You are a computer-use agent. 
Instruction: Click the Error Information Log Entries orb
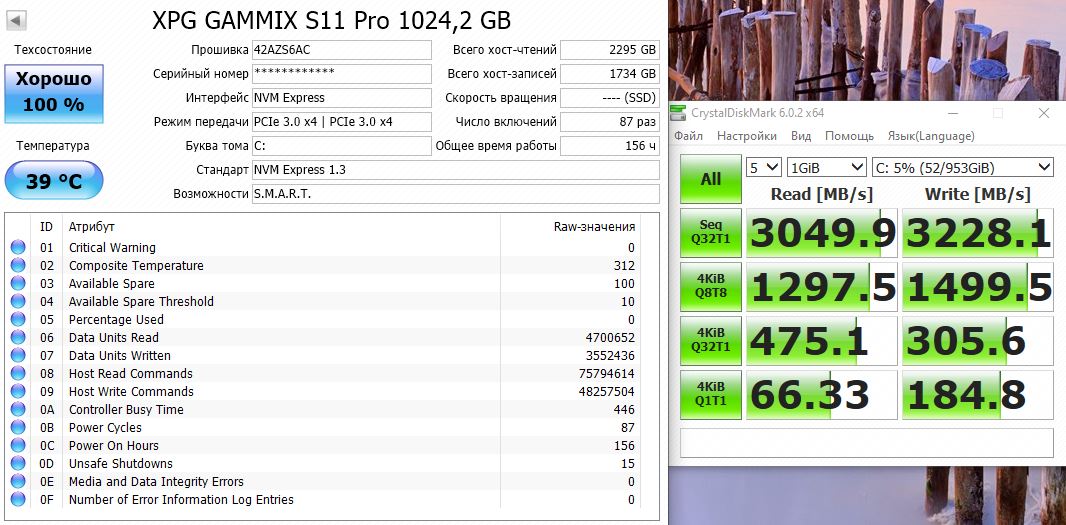point(18,500)
